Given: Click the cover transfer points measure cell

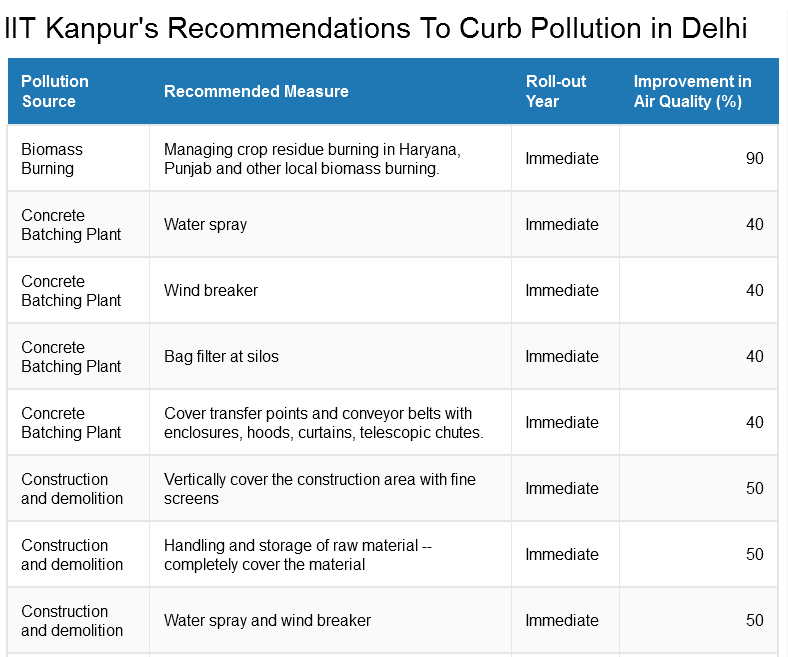Looking at the screenshot, I should [330, 422].
